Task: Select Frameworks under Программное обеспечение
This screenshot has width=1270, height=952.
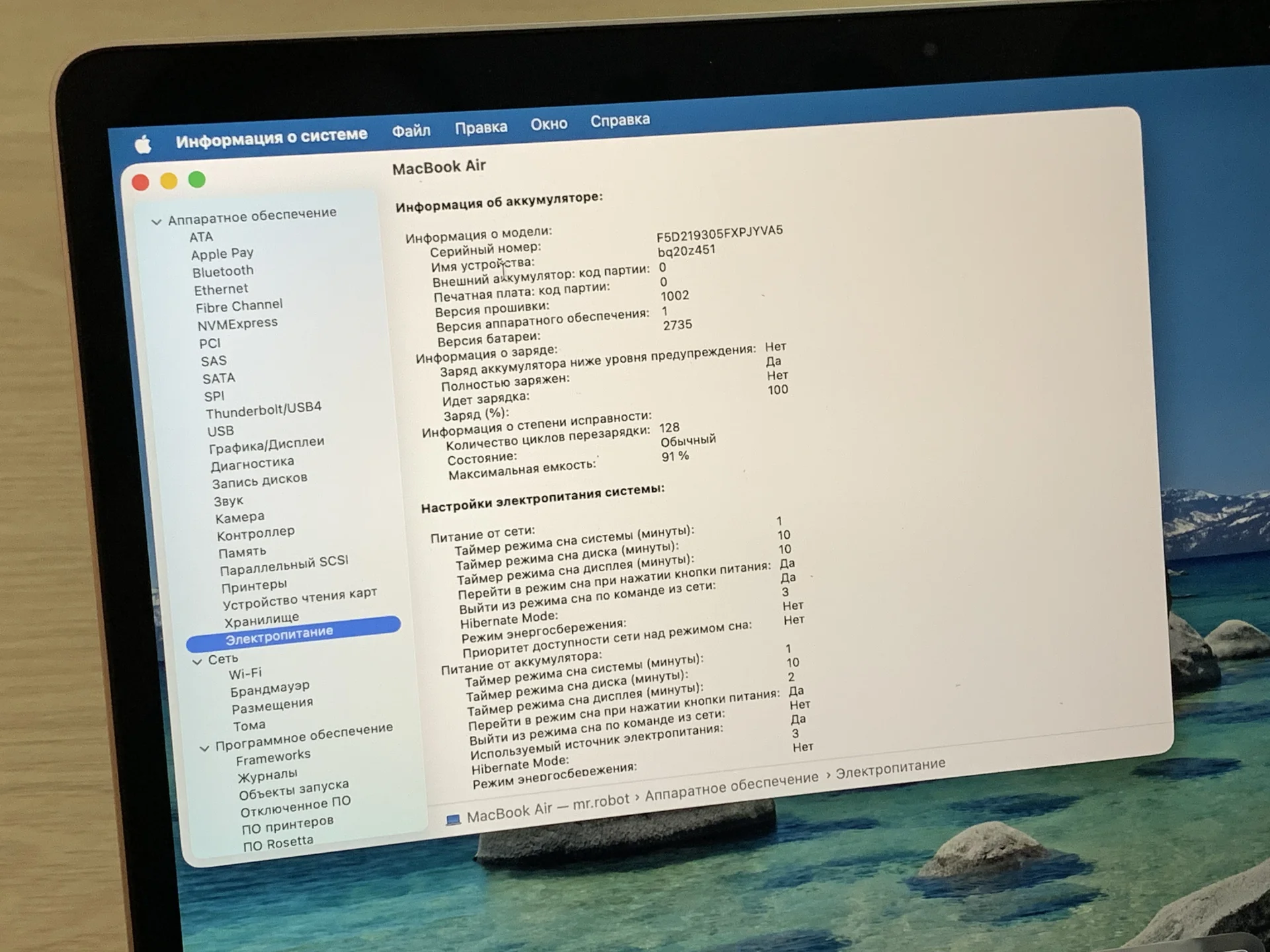Action: pyautogui.click(x=273, y=757)
